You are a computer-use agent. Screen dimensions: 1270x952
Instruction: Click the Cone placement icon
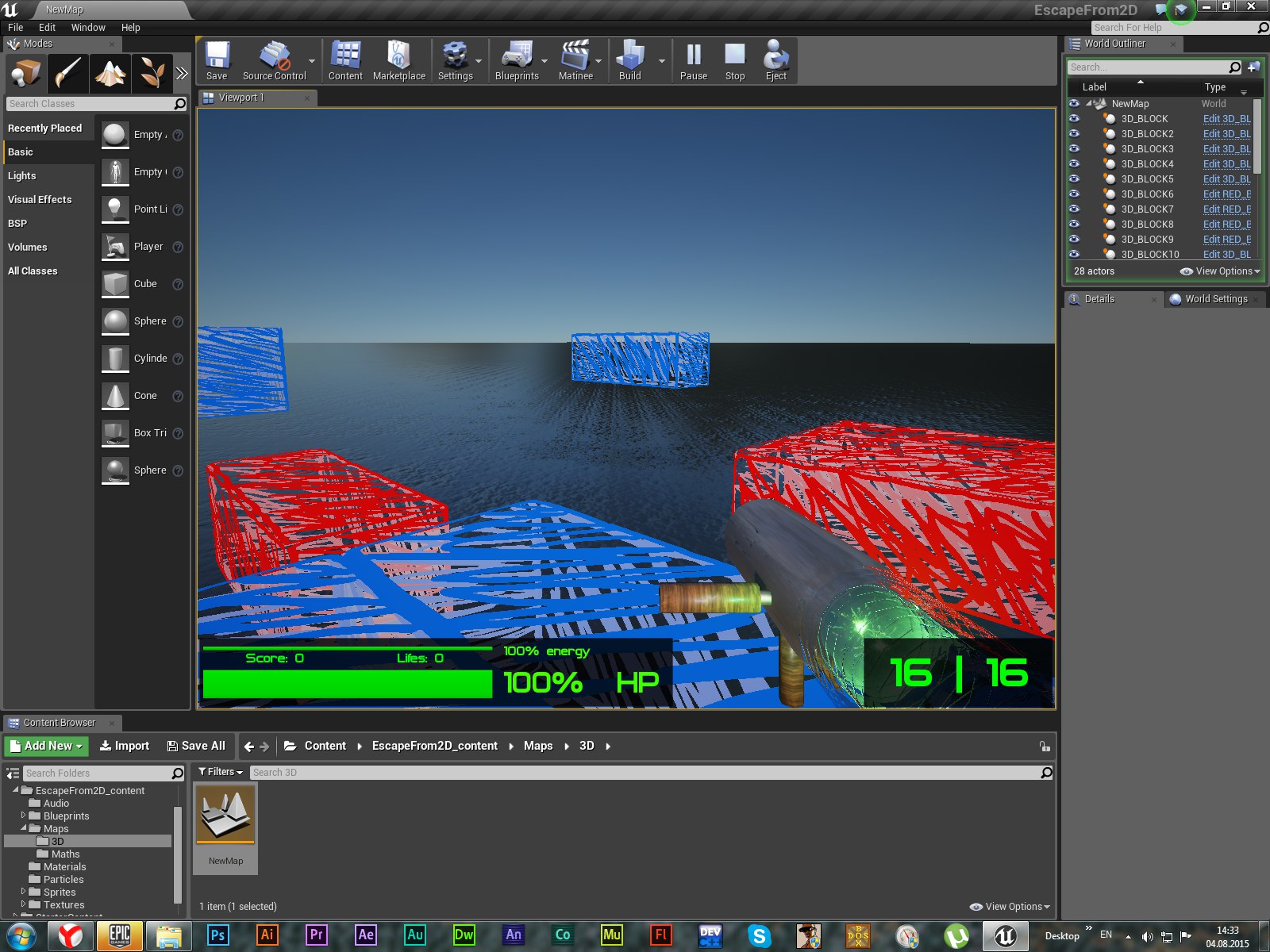(x=115, y=396)
